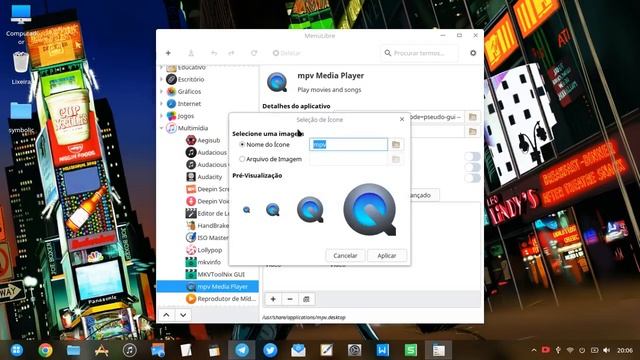Toggle the third switch in application details

473,178
